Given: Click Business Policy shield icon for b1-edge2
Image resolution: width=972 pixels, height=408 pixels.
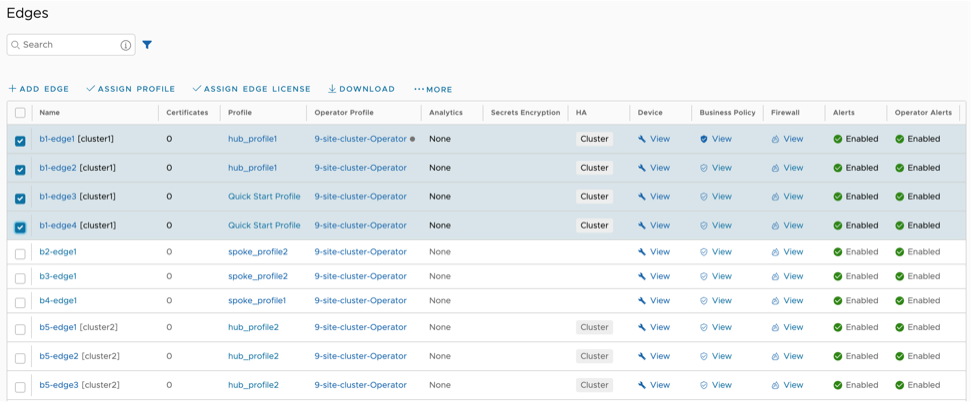Looking at the screenshot, I should pos(704,168).
